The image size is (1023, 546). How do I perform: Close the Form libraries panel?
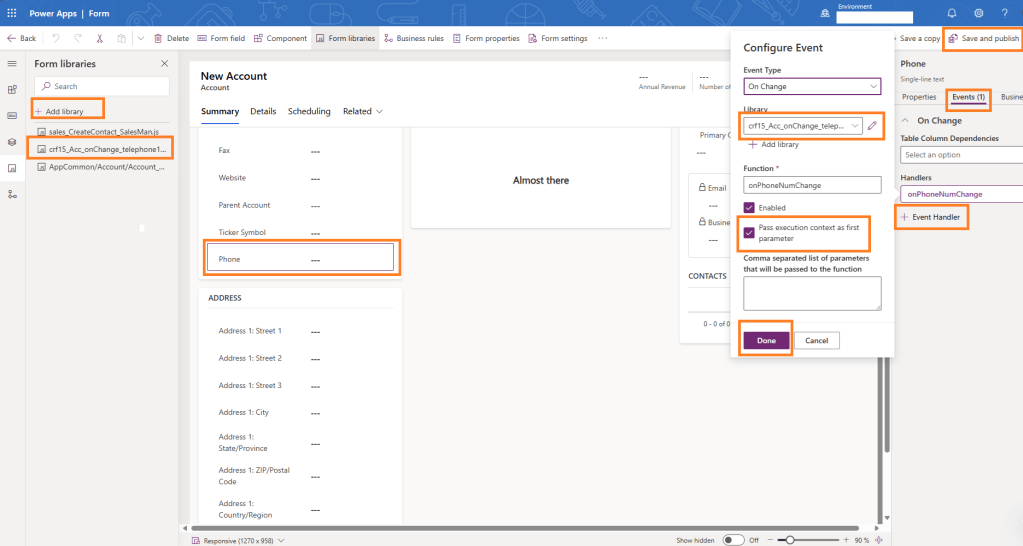click(x=165, y=63)
